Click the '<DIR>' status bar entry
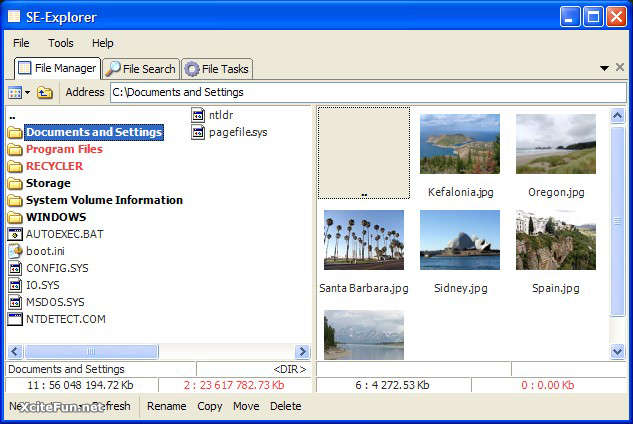Image resolution: width=633 pixels, height=424 pixels. click(289, 369)
